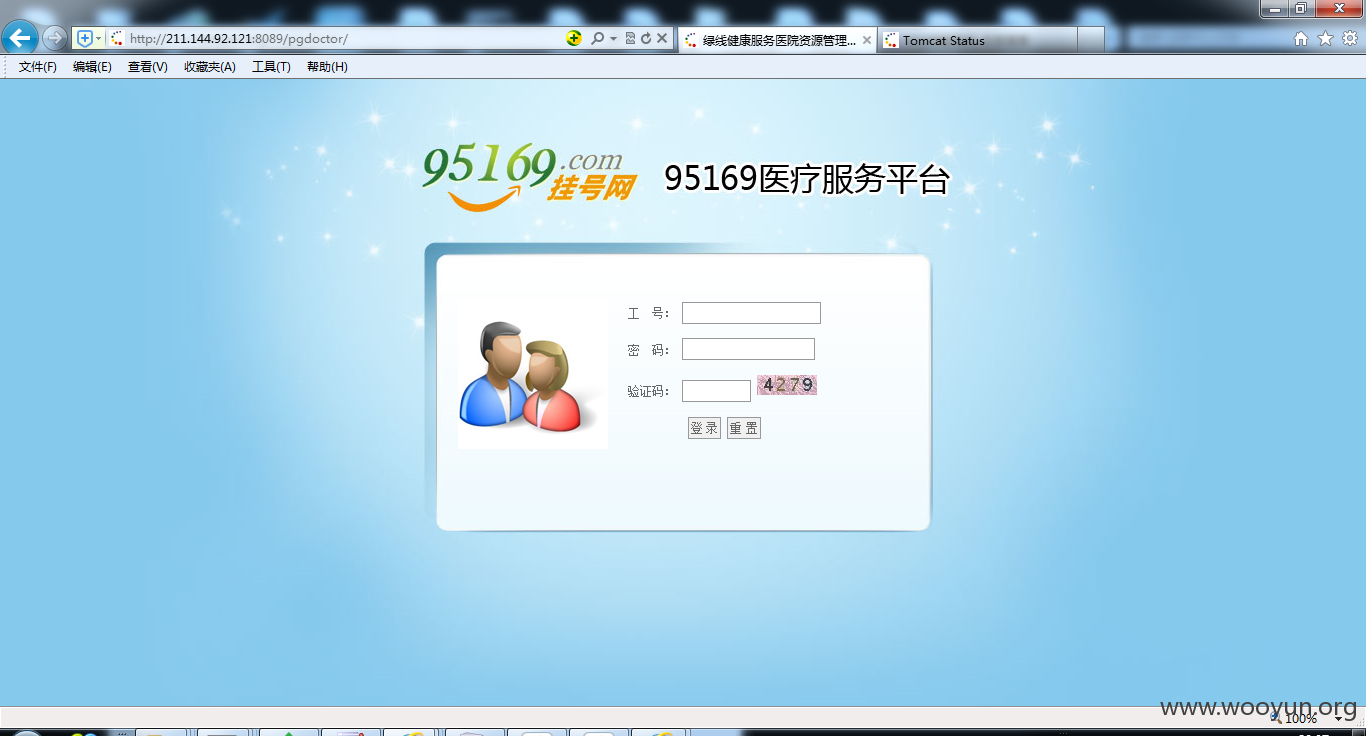Click the 重置 button
The image size is (1366, 736).
coord(744,428)
